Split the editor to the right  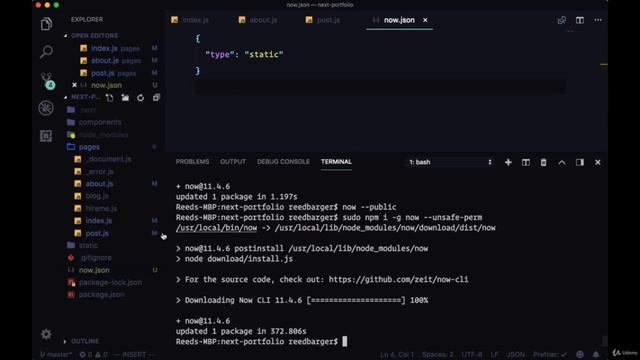pos(580,20)
